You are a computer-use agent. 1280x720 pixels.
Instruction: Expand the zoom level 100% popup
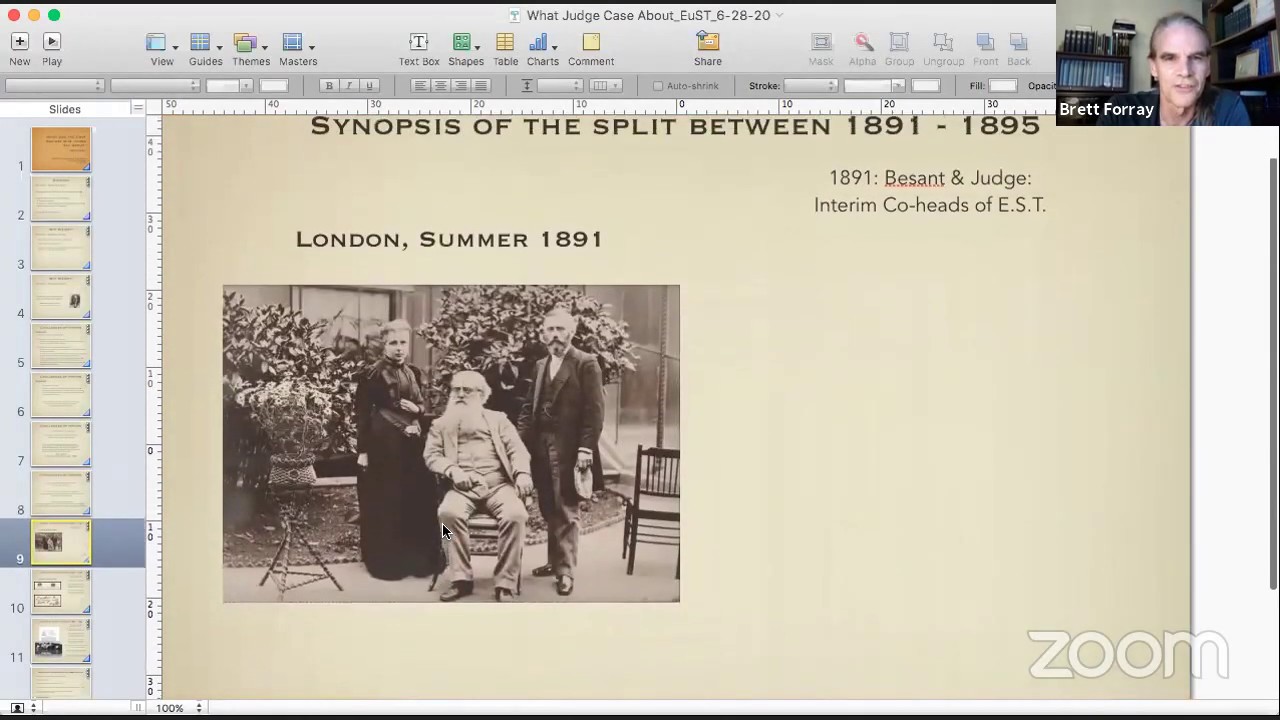pos(179,708)
